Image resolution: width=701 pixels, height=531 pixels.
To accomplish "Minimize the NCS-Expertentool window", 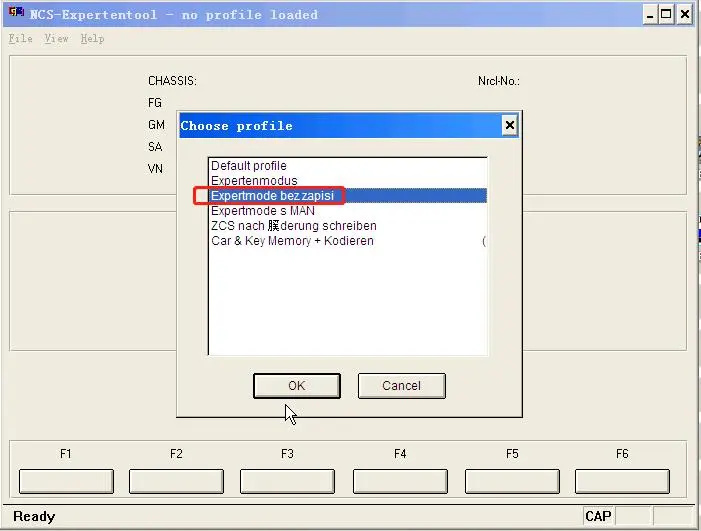I will [x=650, y=15].
